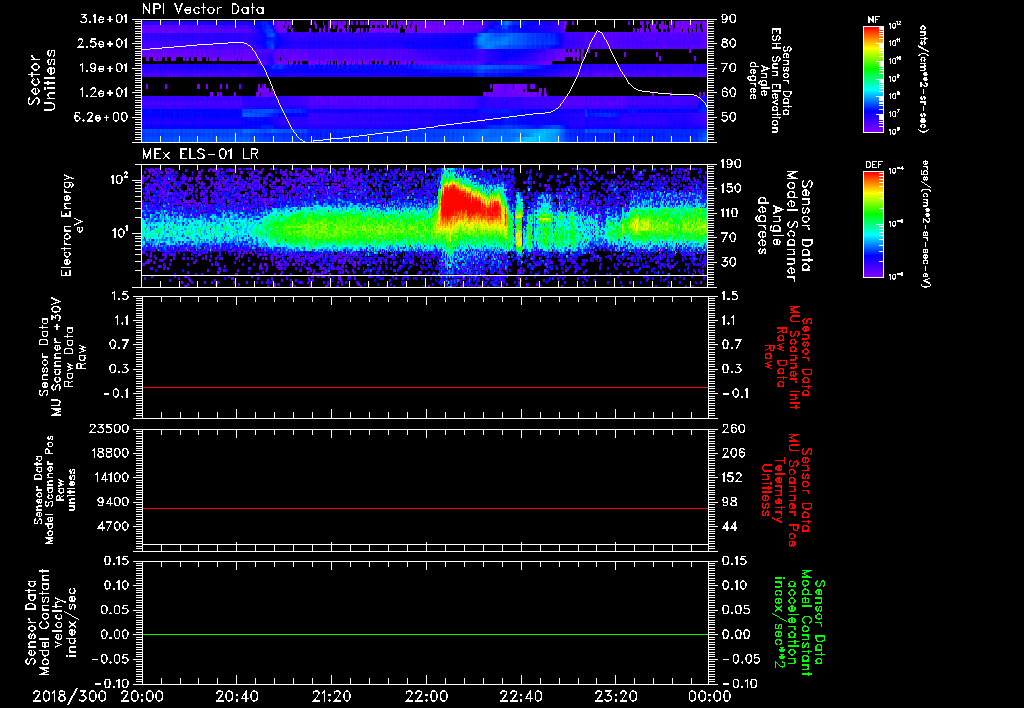
Task: Click the red line in MU Scanner +30V panel
Action: 424,387
